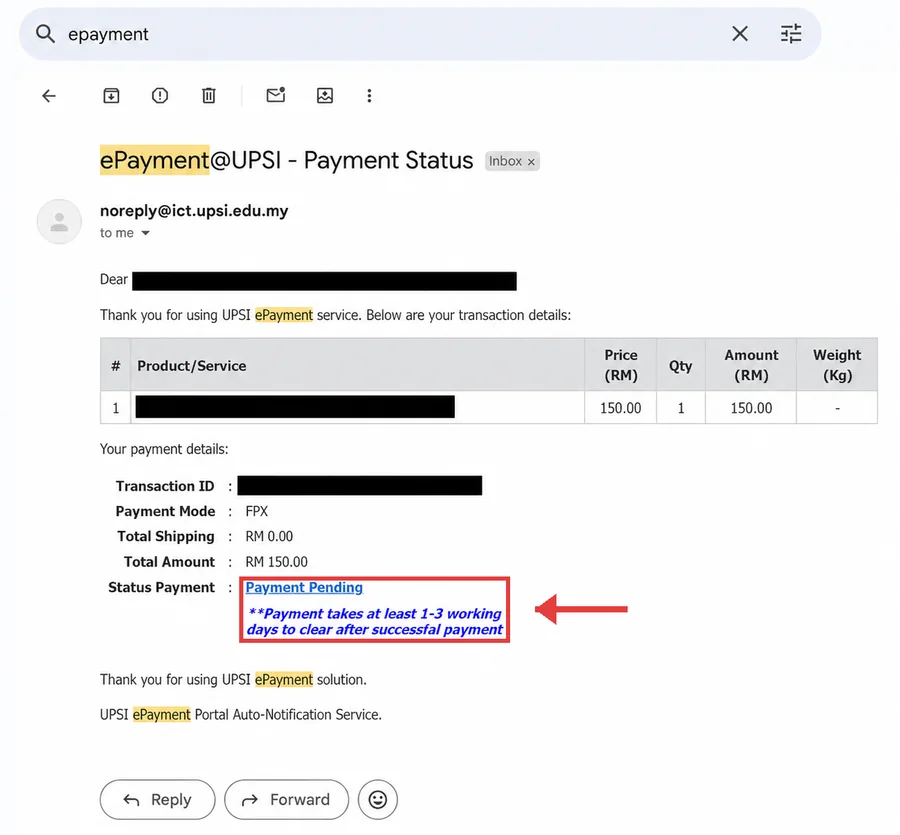Viewport: 900px width, 835px height.
Task: Click the payment clearing time note
Action: point(375,622)
